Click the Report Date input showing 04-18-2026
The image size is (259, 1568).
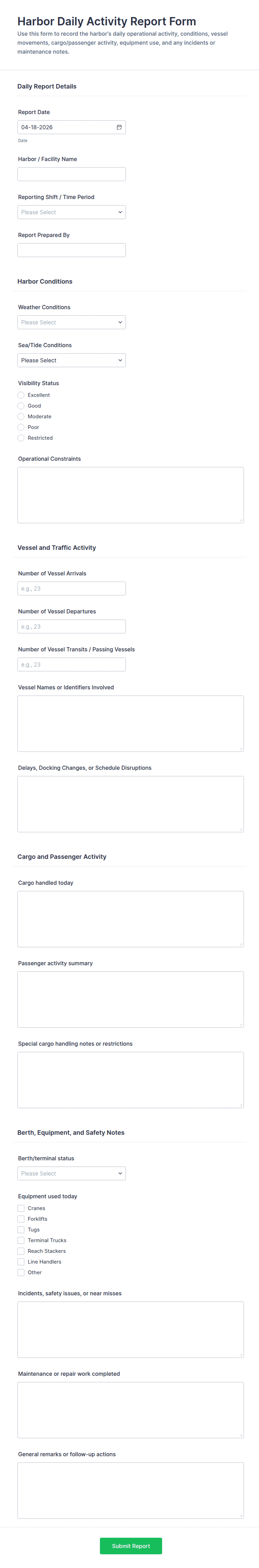71,127
